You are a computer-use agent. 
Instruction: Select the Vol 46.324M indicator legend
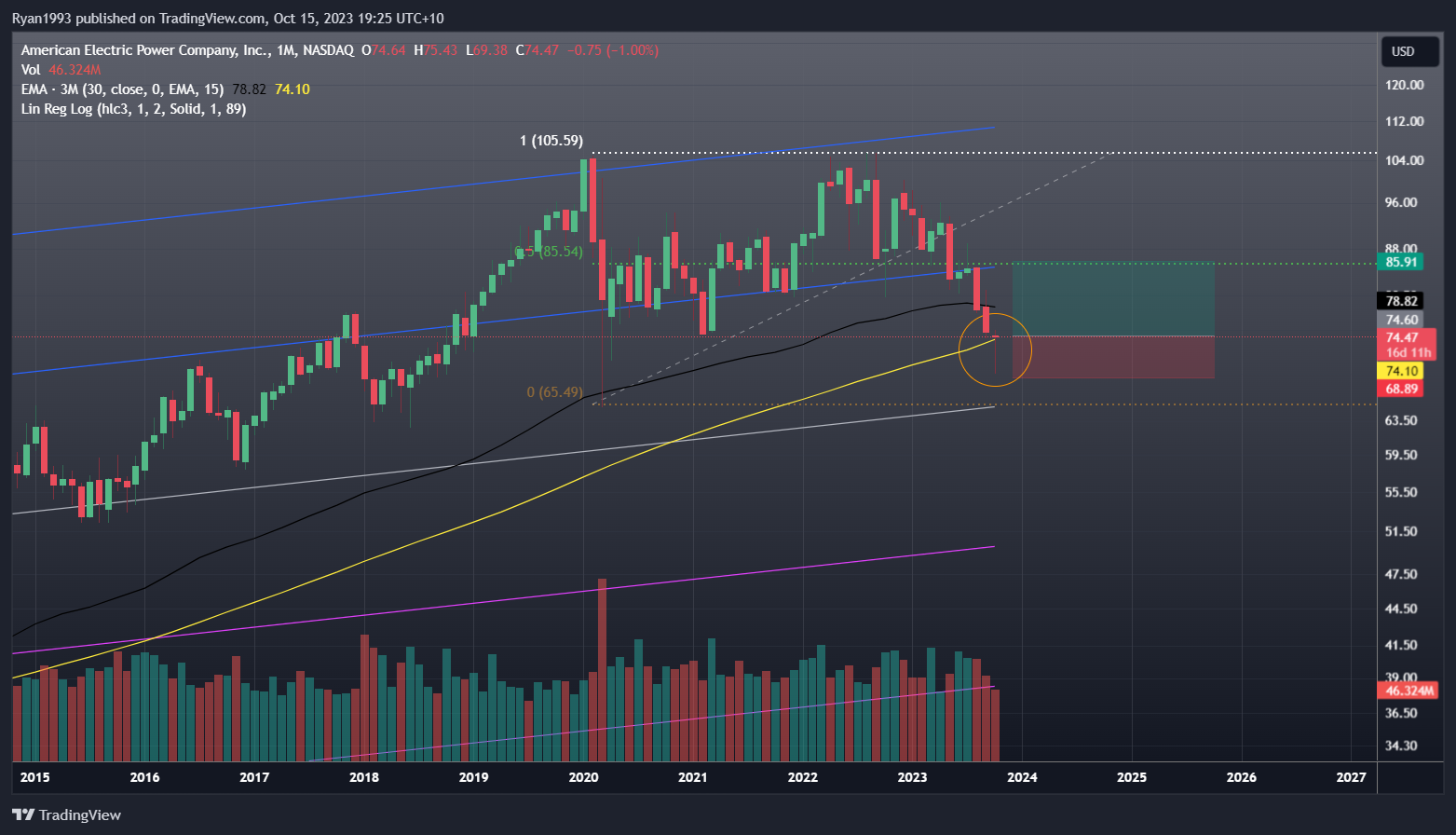click(61, 70)
